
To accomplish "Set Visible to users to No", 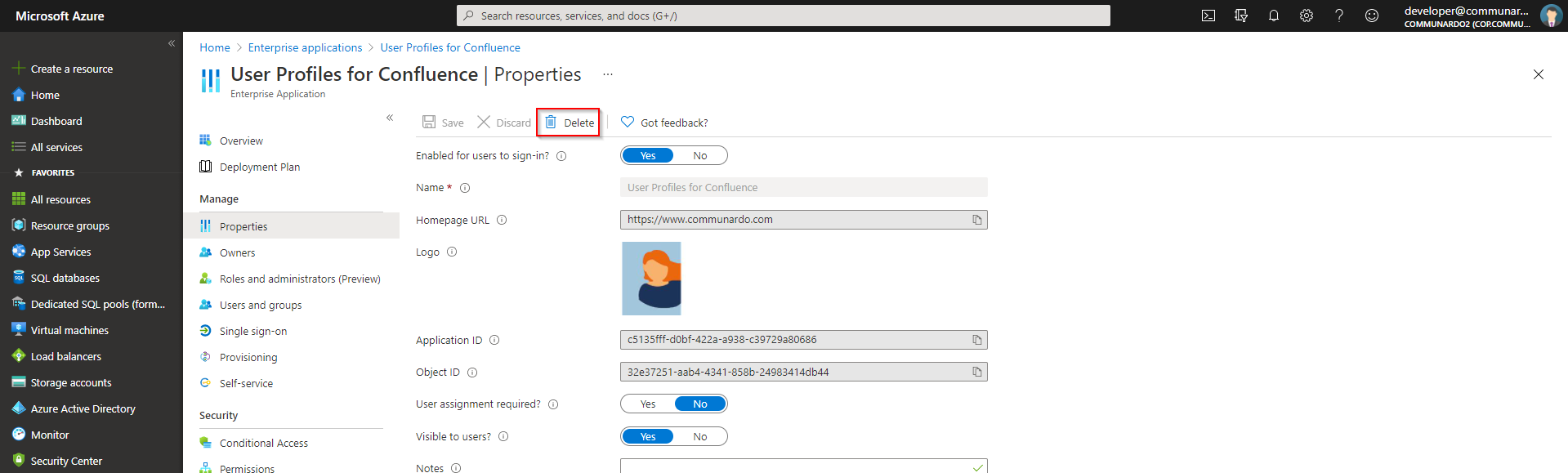I will coord(700,436).
